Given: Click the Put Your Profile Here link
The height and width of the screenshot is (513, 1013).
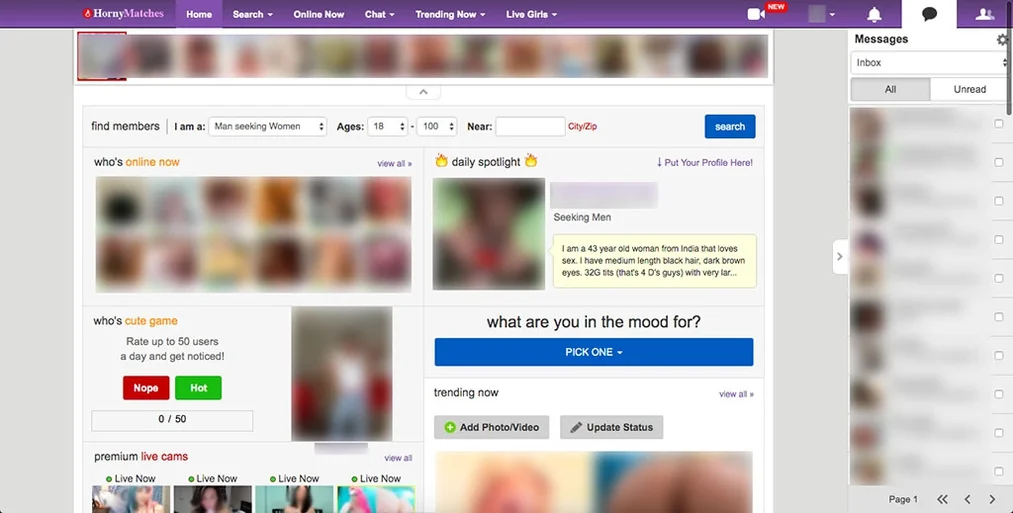Looking at the screenshot, I should click(x=705, y=163).
